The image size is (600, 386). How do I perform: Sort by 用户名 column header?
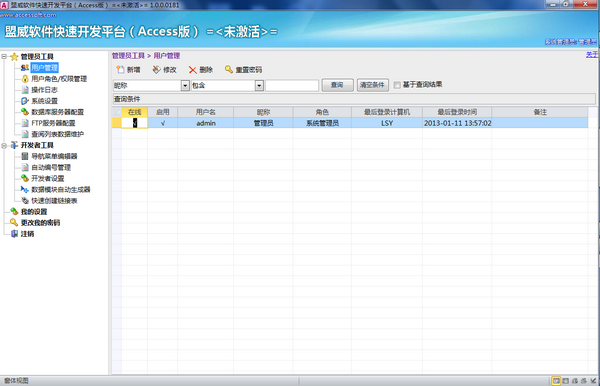click(206, 112)
